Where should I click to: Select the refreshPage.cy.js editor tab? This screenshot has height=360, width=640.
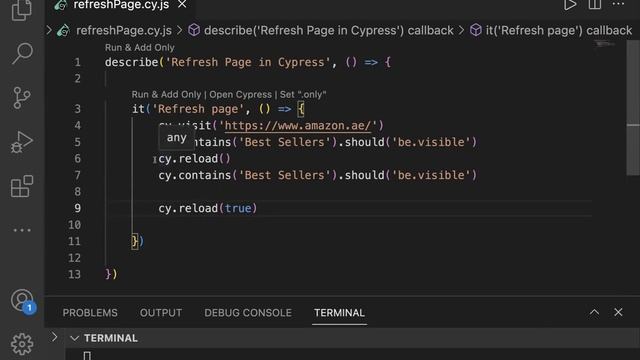[x=120, y=5]
